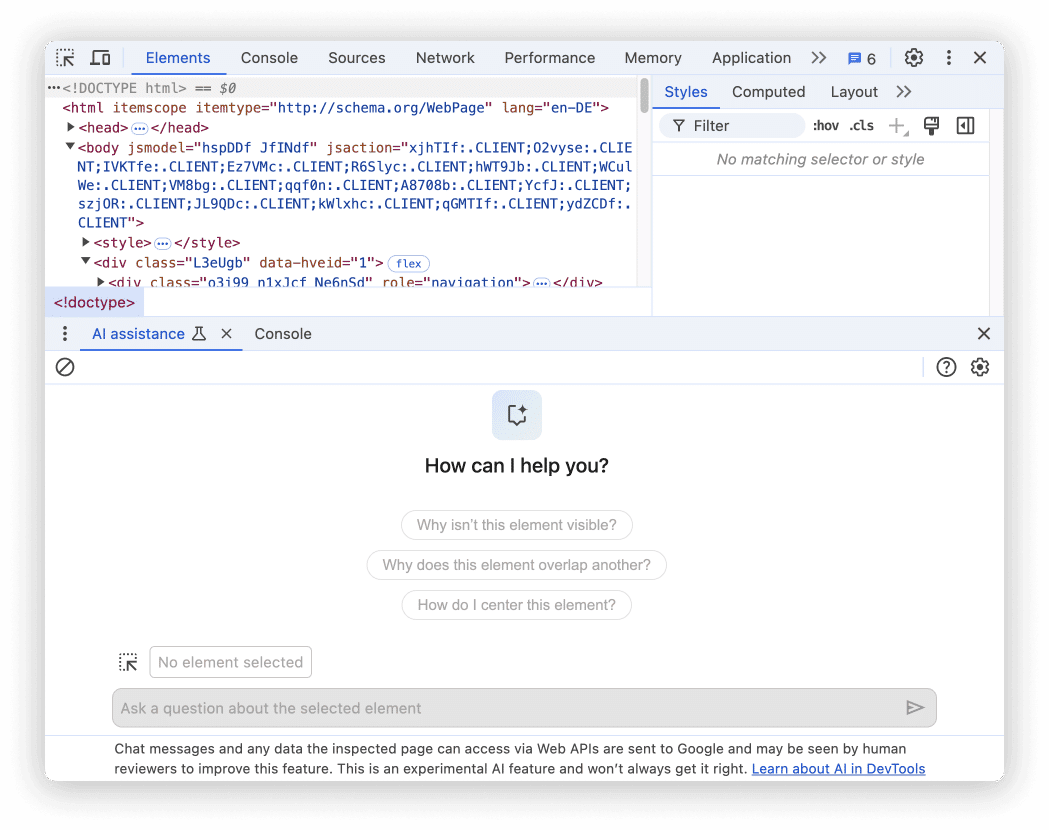Toggle the :hov element state pane

825,125
